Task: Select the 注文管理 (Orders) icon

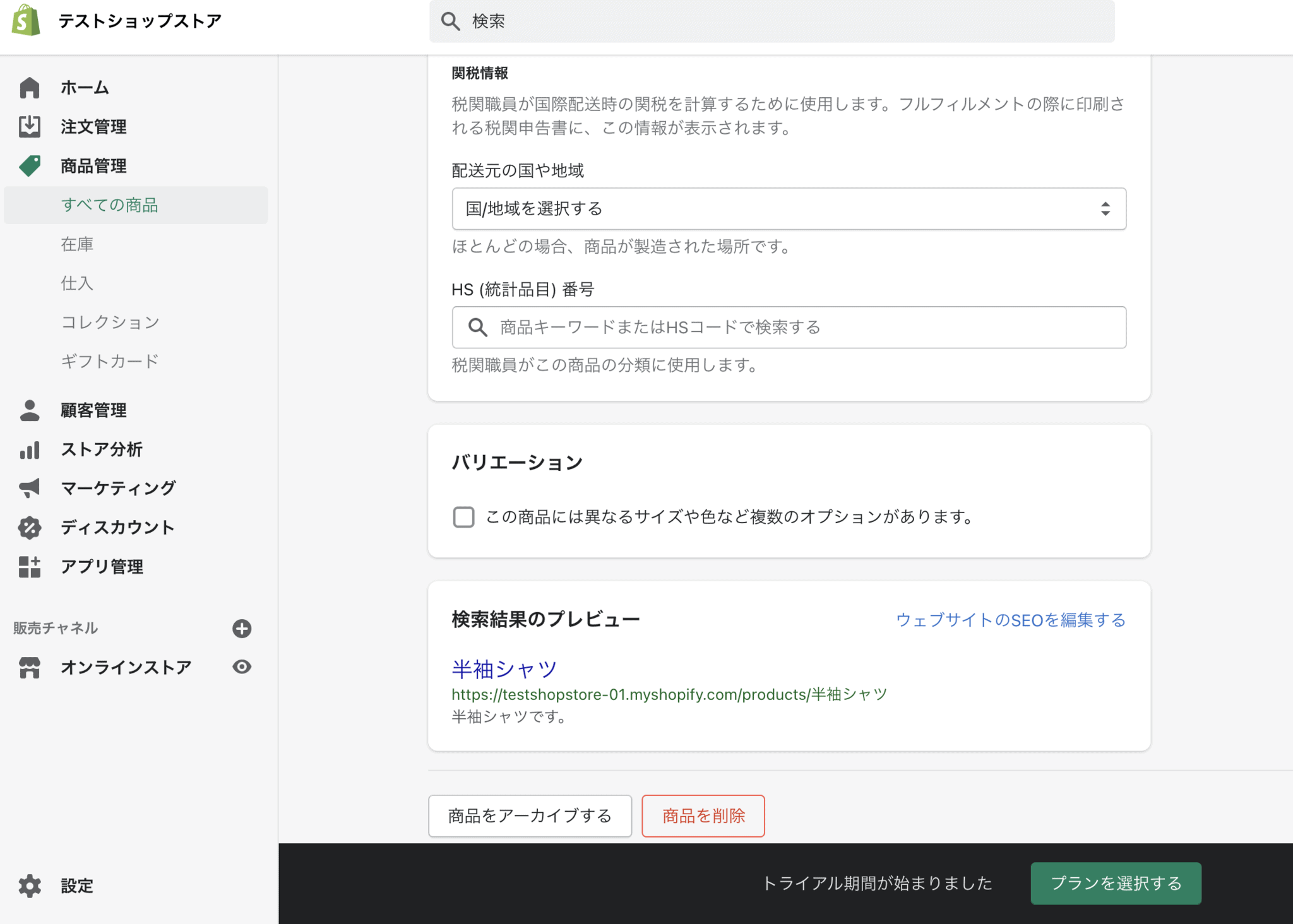Action: (x=30, y=126)
